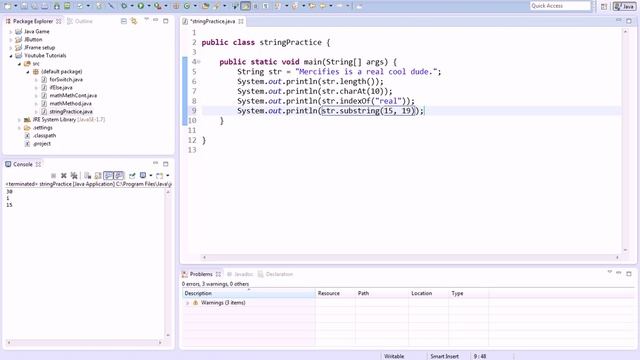
Task: Expand the Java Game project
Action: click(x=11, y=31)
